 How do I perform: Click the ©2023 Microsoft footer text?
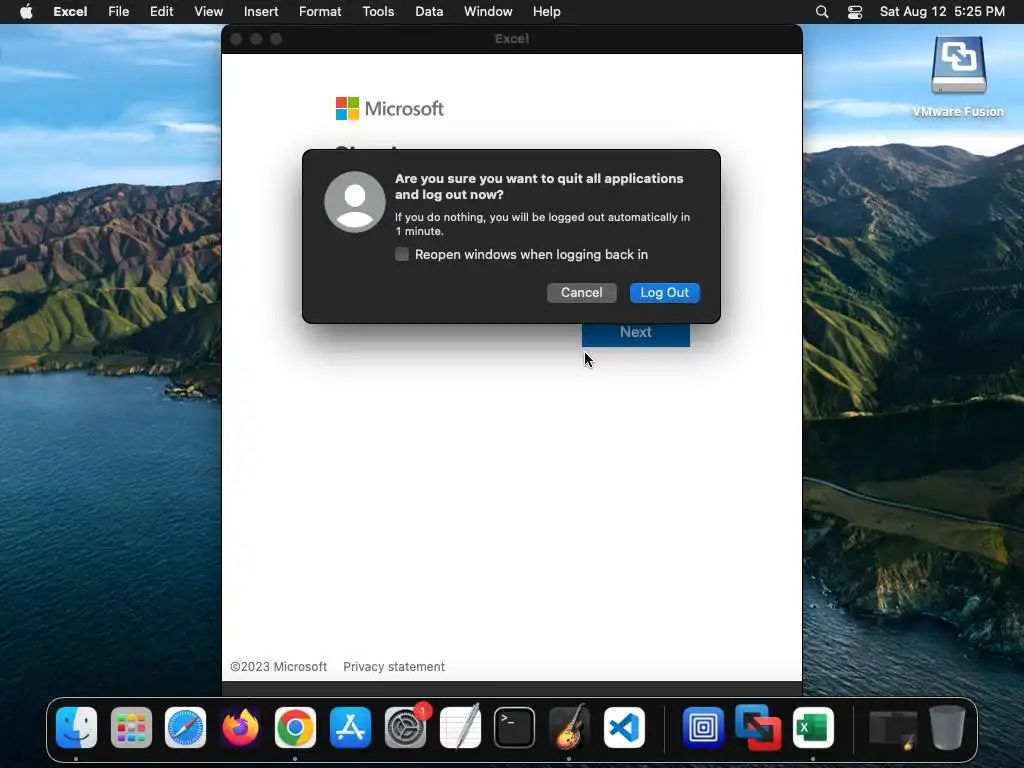point(279,667)
